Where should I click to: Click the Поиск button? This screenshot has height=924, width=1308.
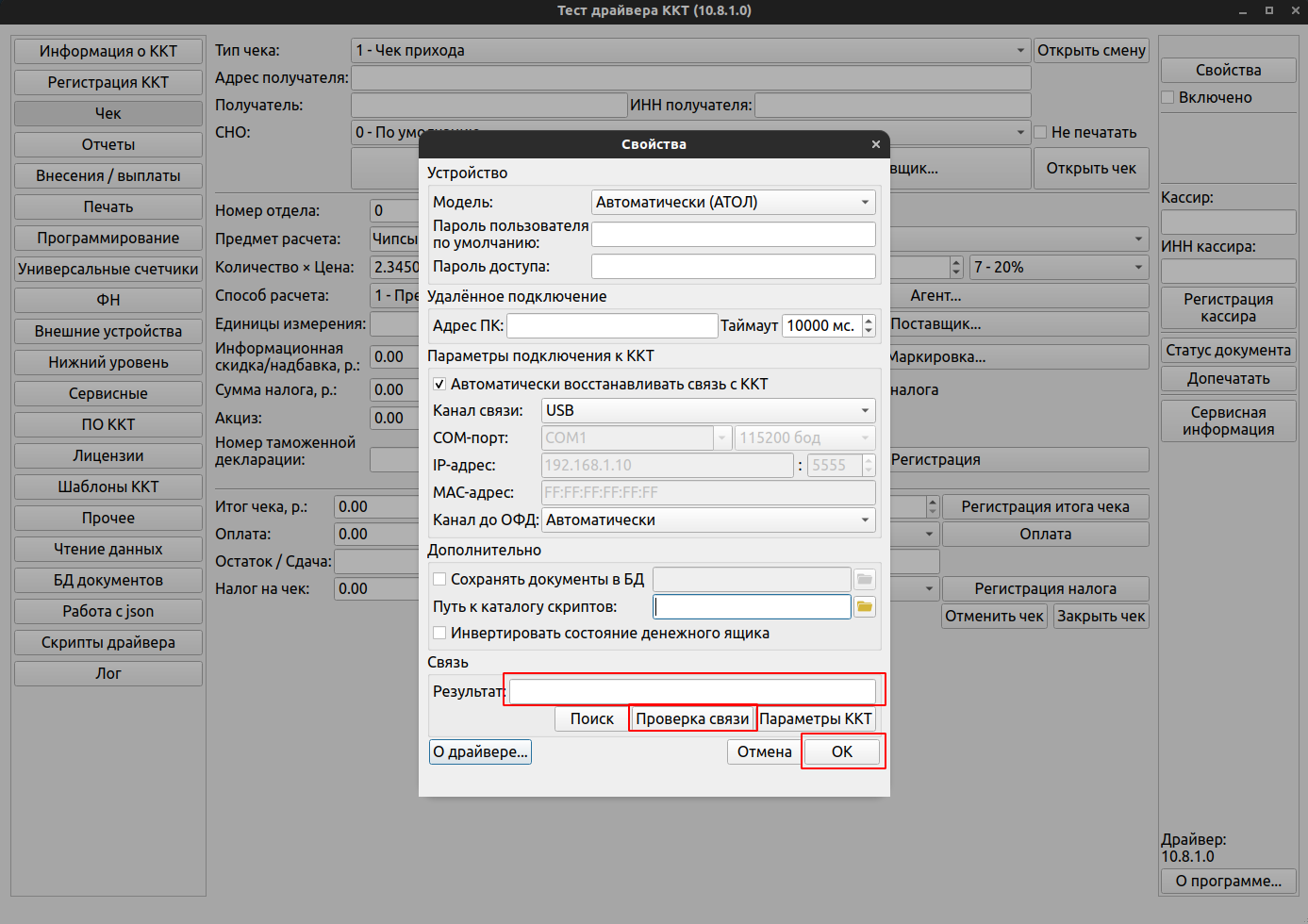click(x=591, y=718)
